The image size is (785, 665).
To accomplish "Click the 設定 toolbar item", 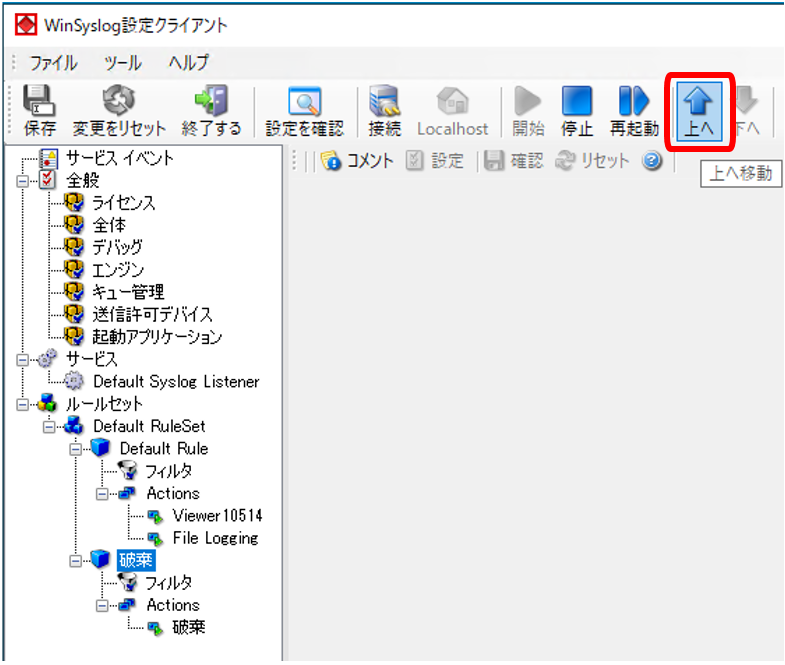I will pos(435,161).
